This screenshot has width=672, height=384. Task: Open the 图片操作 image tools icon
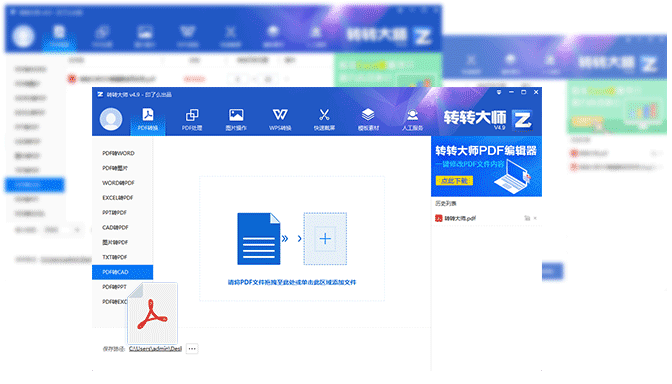(x=236, y=119)
